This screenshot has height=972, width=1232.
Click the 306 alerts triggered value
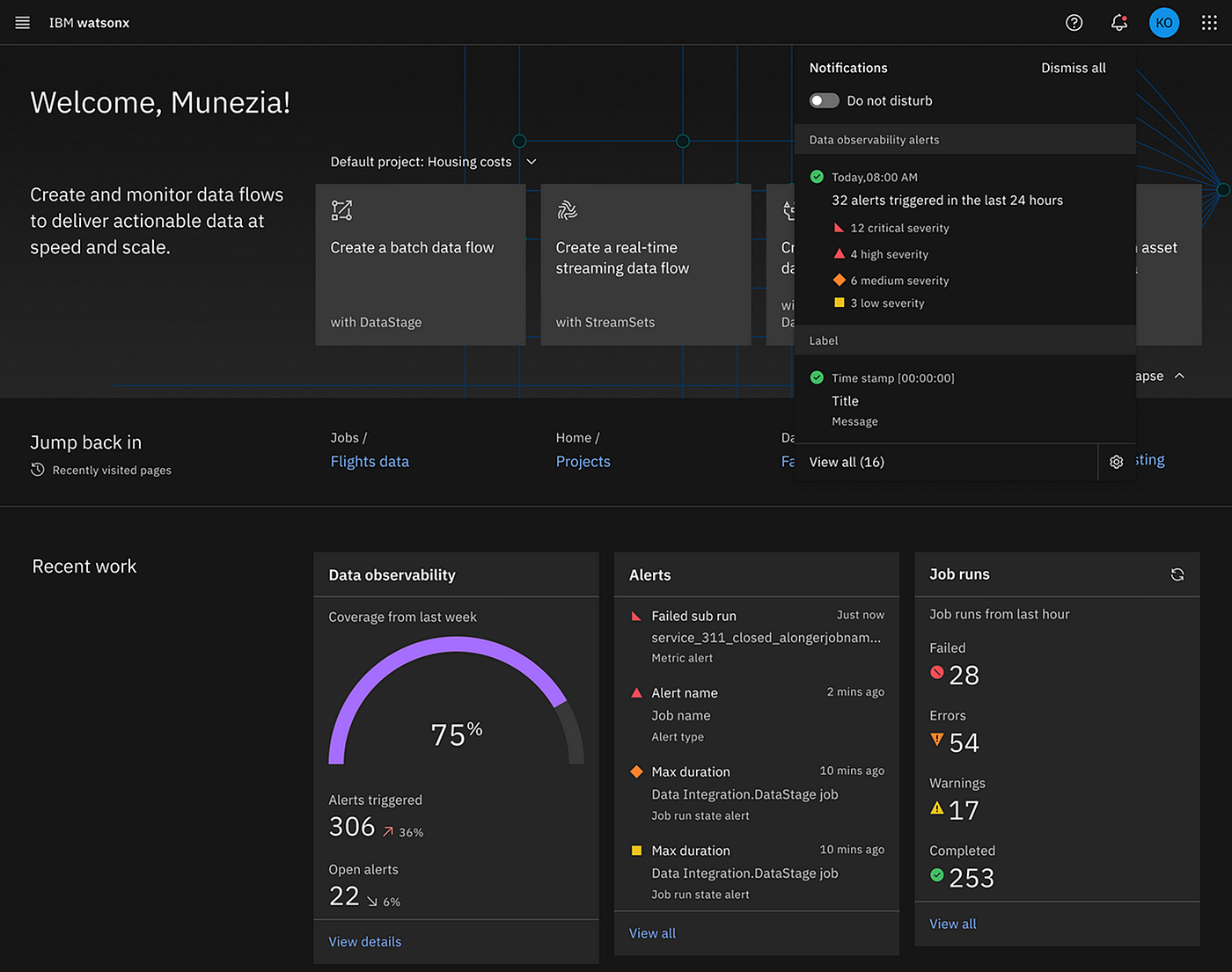pos(352,827)
